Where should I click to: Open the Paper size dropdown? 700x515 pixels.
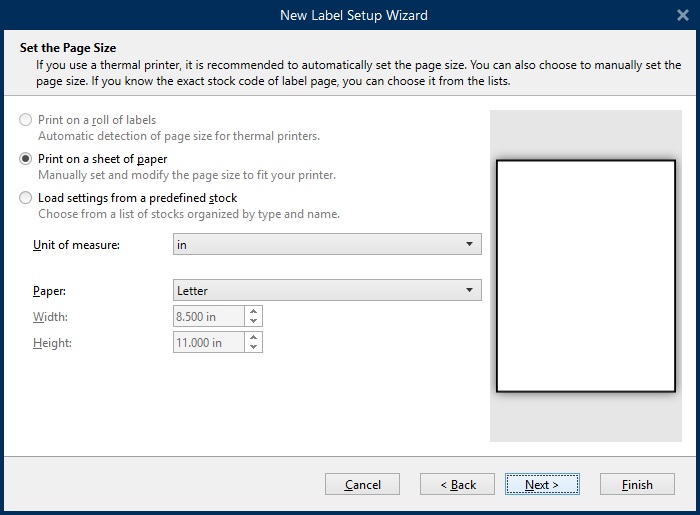click(327, 290)
